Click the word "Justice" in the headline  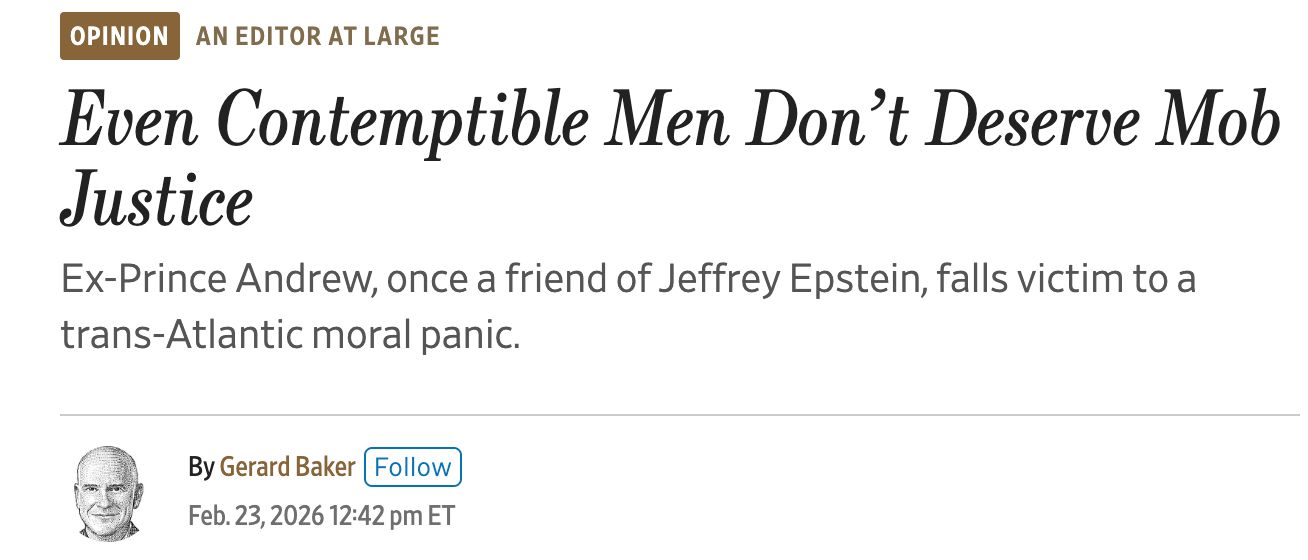[x=156, y=200]
